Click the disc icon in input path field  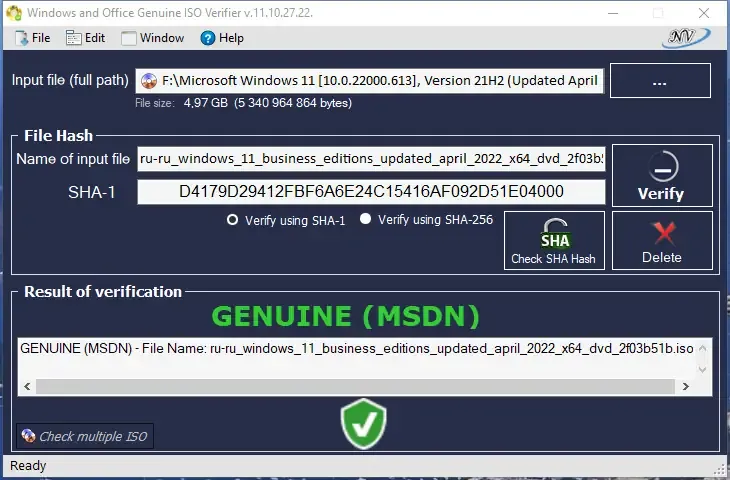coord(149,81)
